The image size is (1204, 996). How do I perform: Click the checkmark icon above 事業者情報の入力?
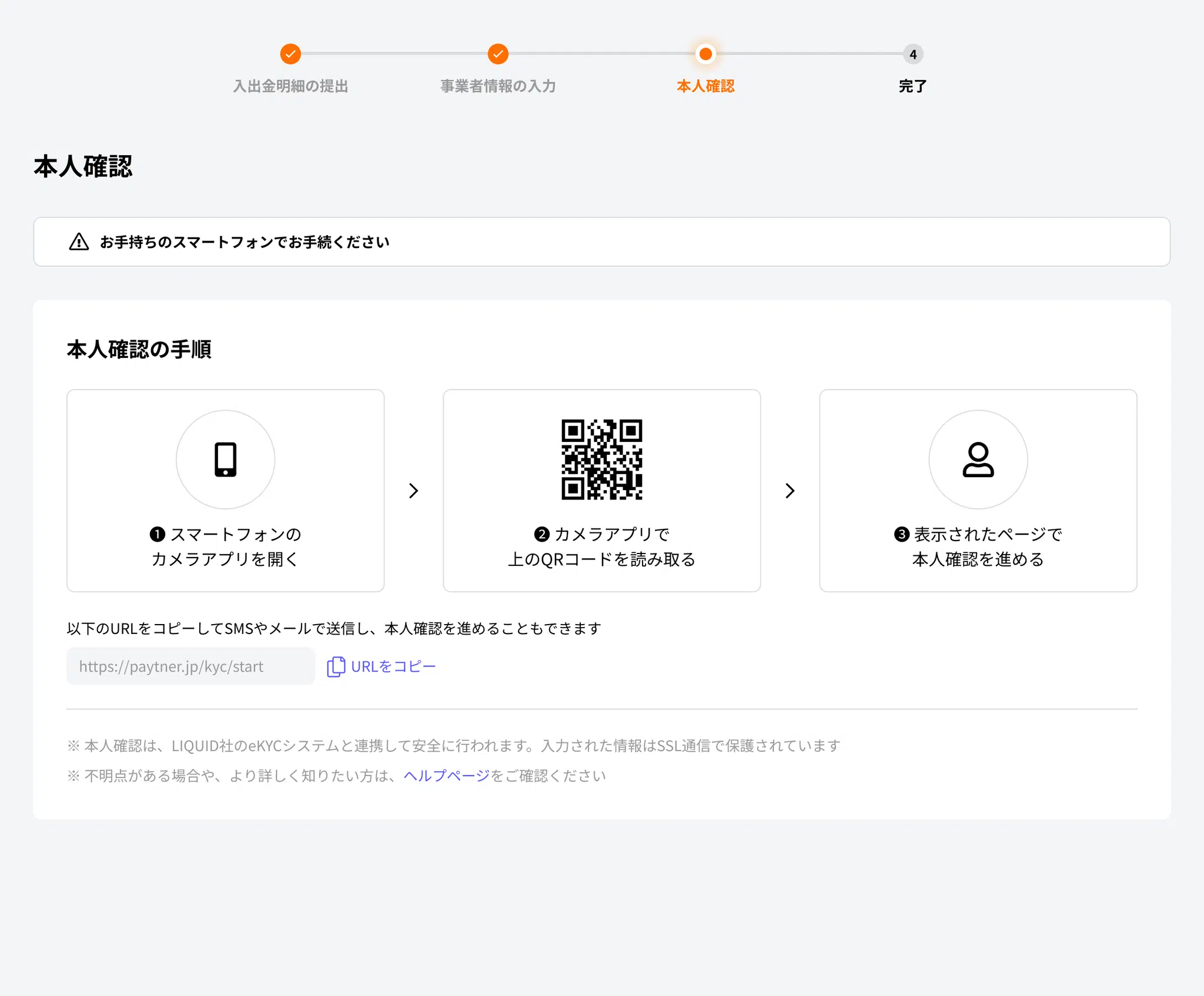498,54
